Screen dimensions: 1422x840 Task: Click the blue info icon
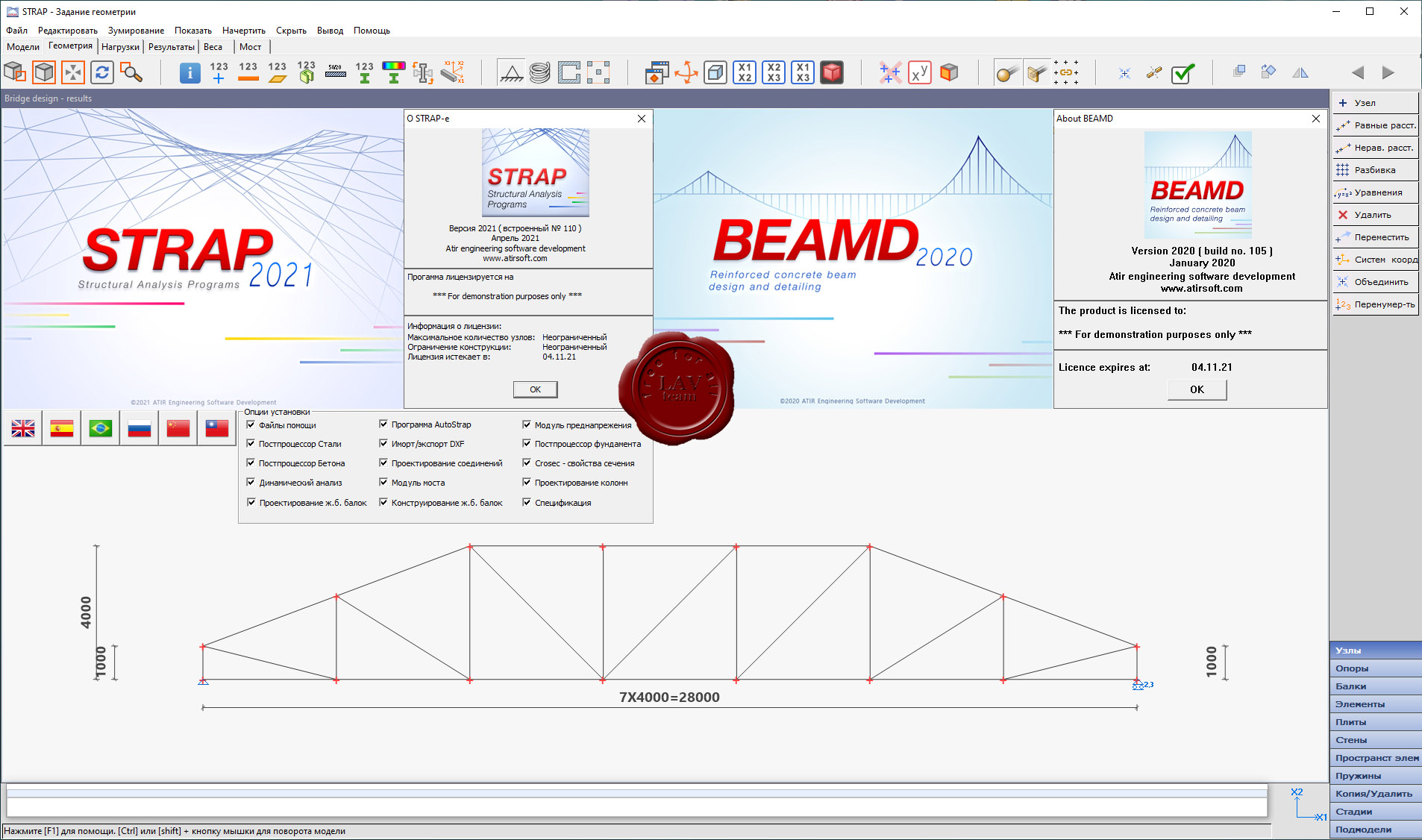[190, 72]
